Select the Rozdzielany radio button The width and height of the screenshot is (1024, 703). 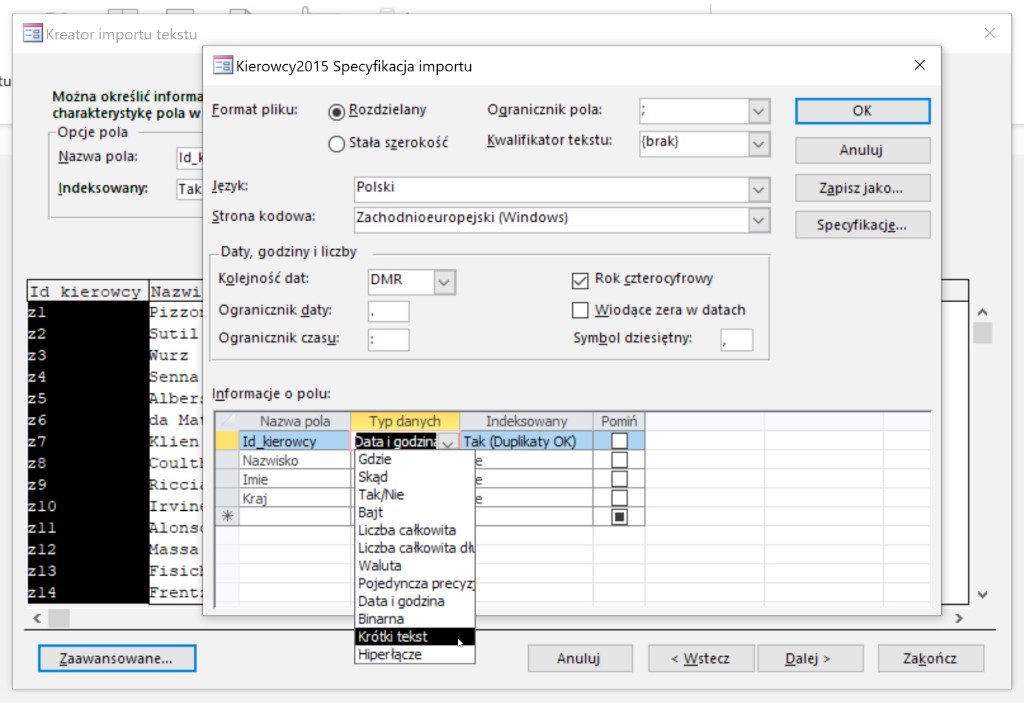pos(337,111)
